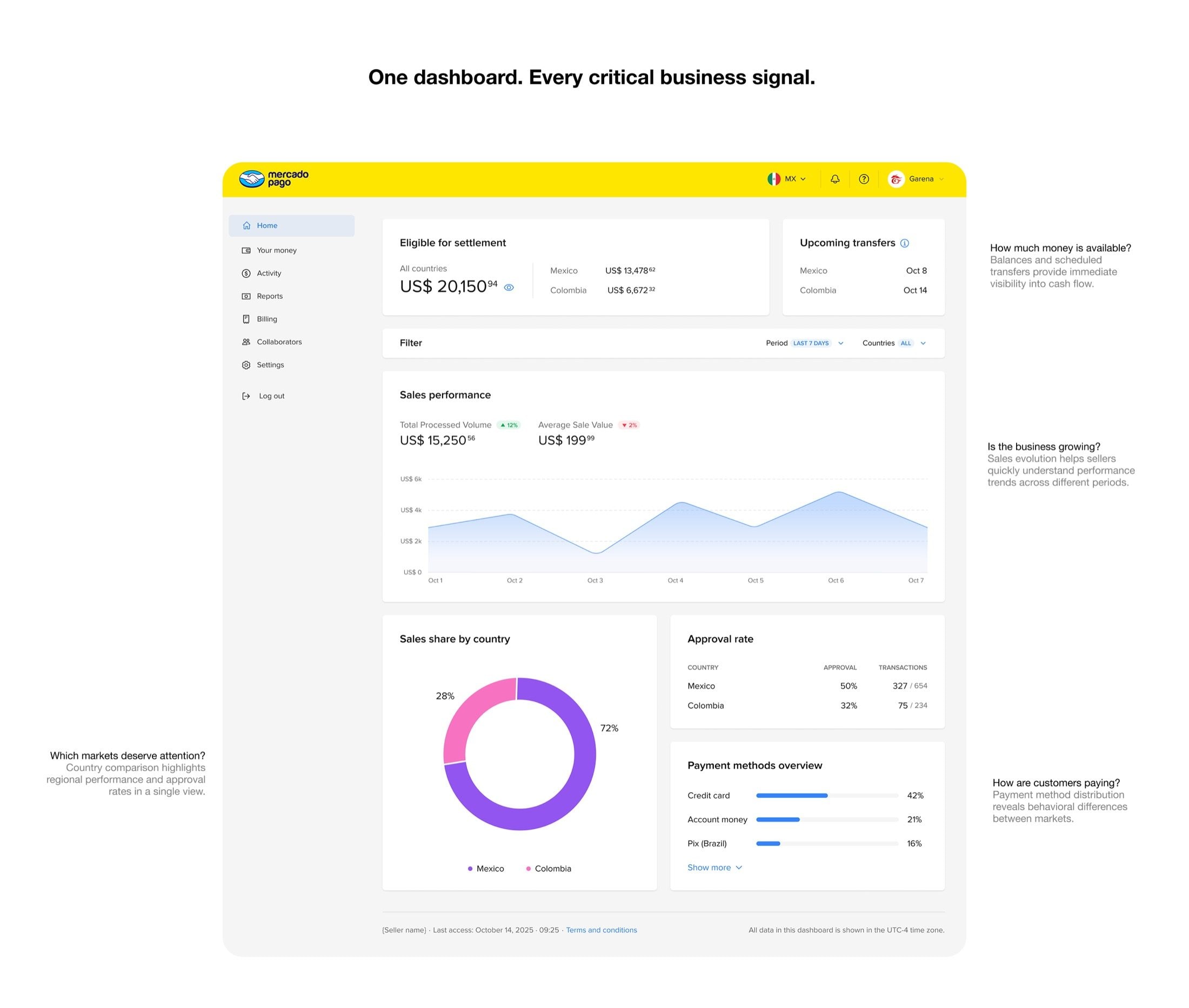Screen dimensions: 1189x1008
Task: Expand the Garena account chevron
Action: click(x=941, y=179)
